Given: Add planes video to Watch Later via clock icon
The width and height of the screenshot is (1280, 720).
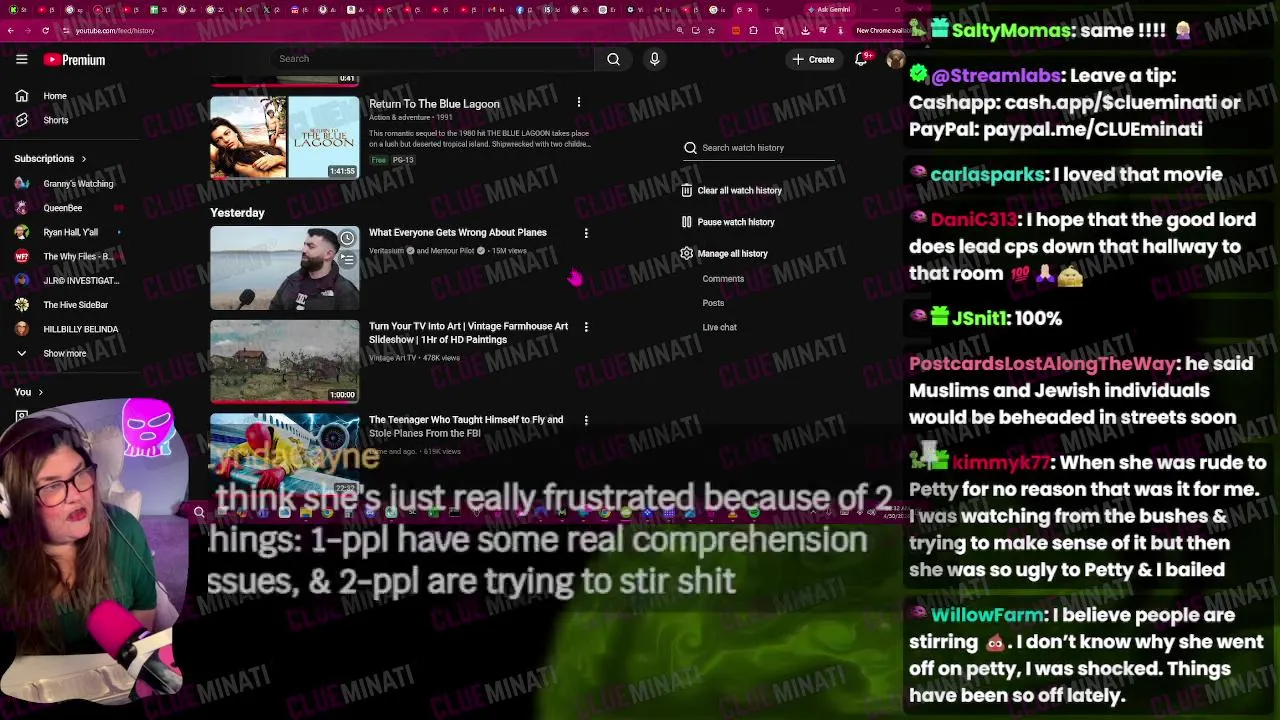Looking at the screenshot, I should (346, 238).
